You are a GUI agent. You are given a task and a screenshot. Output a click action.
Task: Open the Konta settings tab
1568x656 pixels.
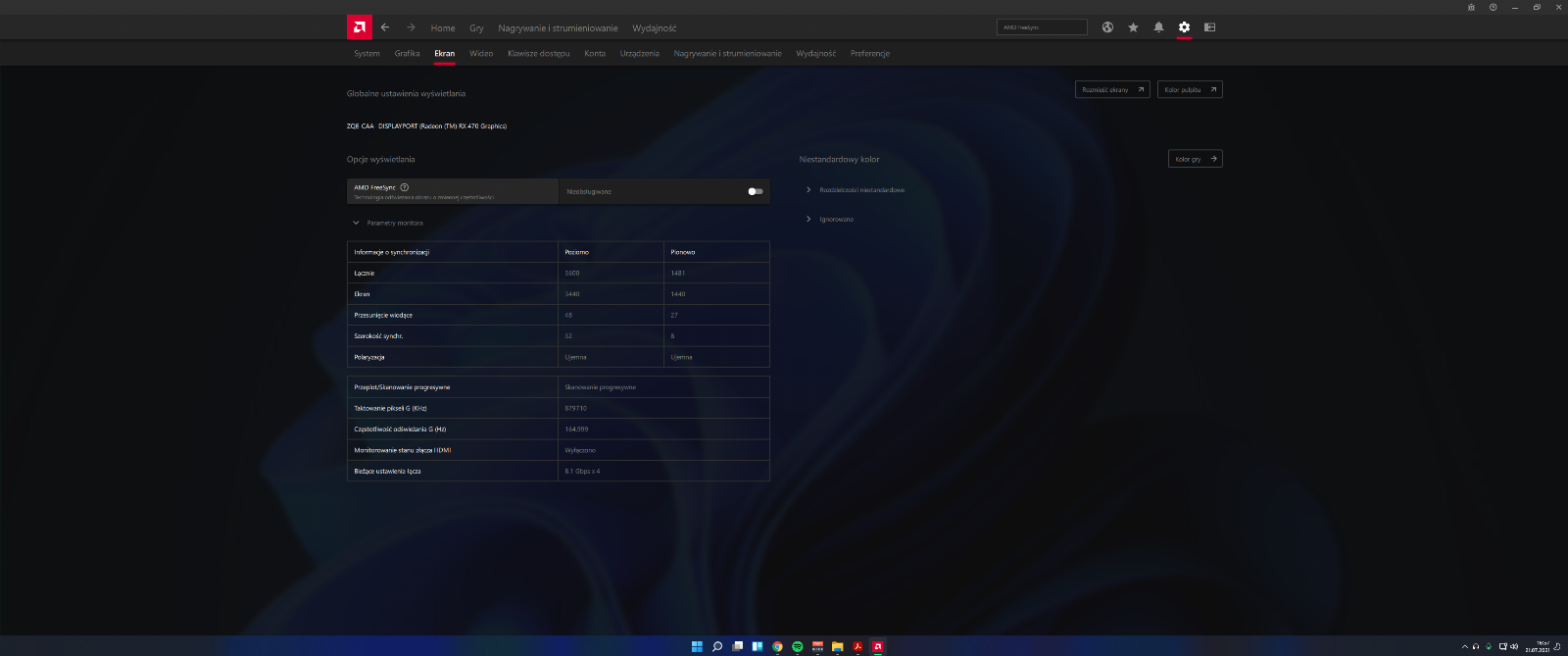(x=595, y=54)
